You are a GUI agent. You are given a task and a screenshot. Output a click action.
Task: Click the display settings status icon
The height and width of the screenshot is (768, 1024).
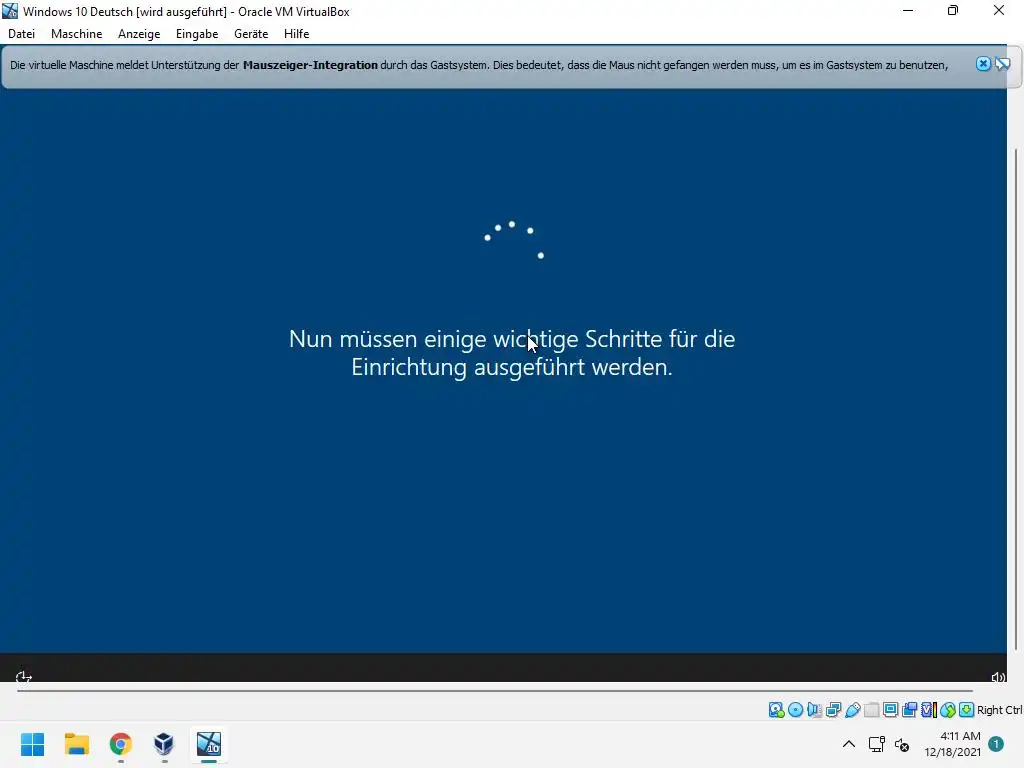pos(890,710)
